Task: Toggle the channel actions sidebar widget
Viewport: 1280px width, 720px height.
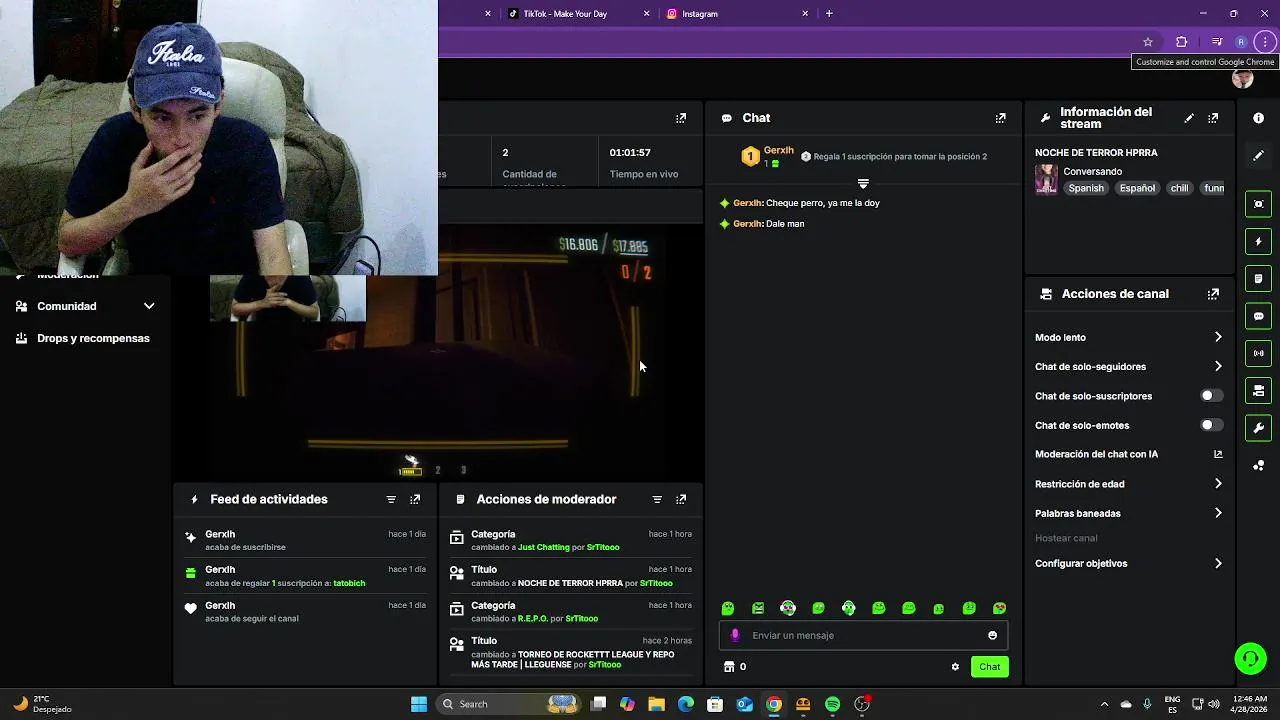Action: [1258, 390]
